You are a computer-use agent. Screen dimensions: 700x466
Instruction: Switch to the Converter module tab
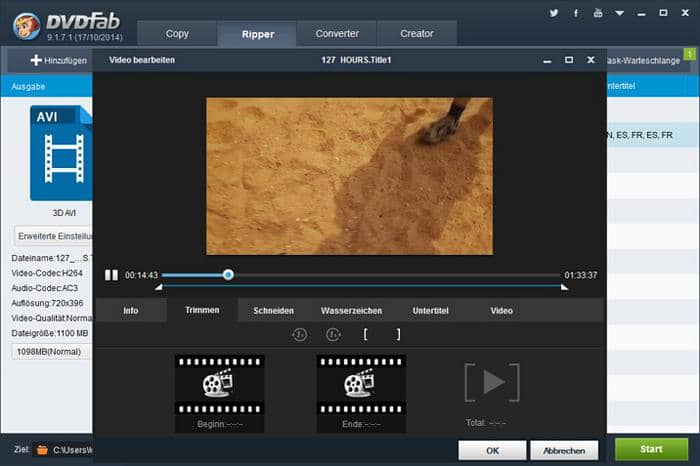(337, 33)
